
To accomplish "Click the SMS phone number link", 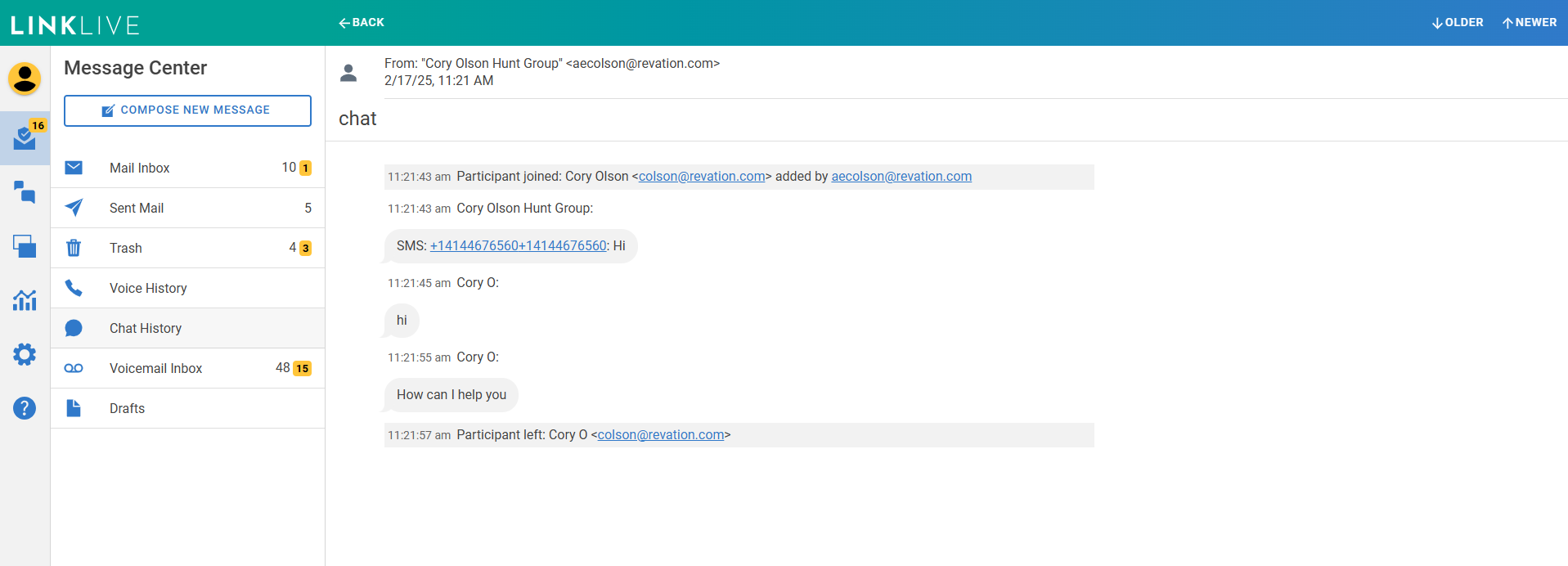I will point(518,246).
